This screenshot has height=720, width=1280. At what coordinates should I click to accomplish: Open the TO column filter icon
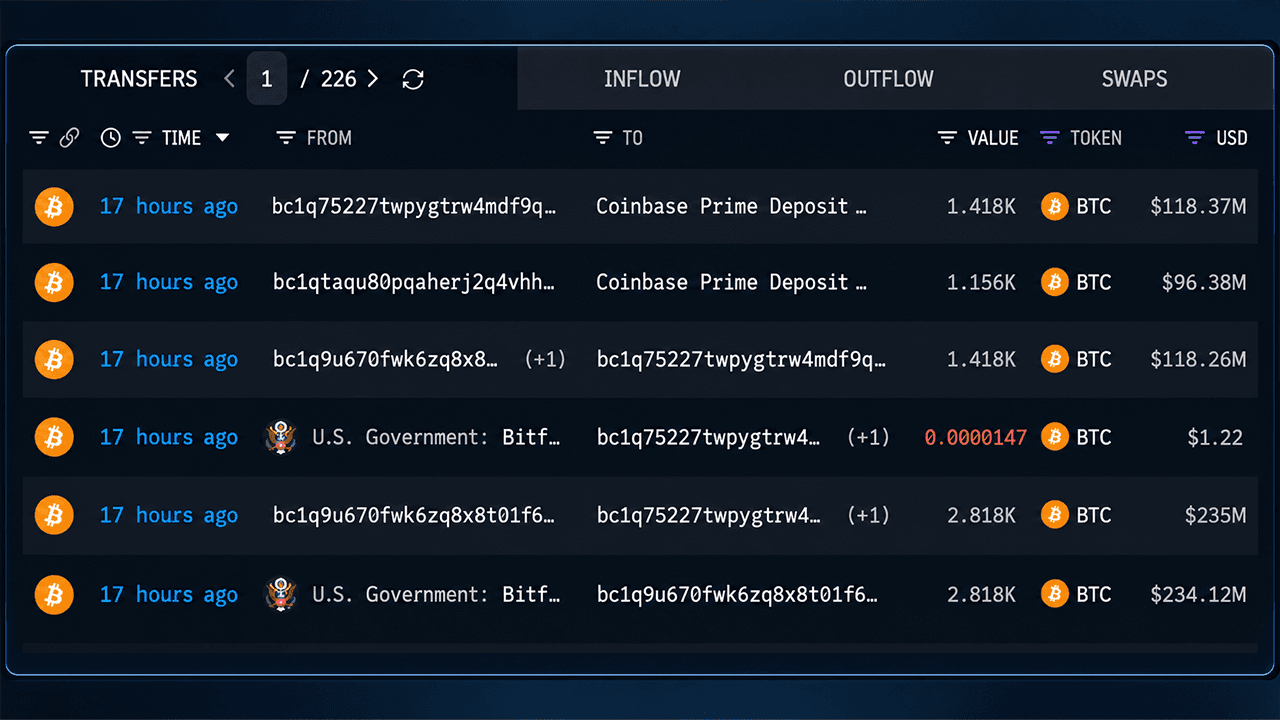point(602,138)
